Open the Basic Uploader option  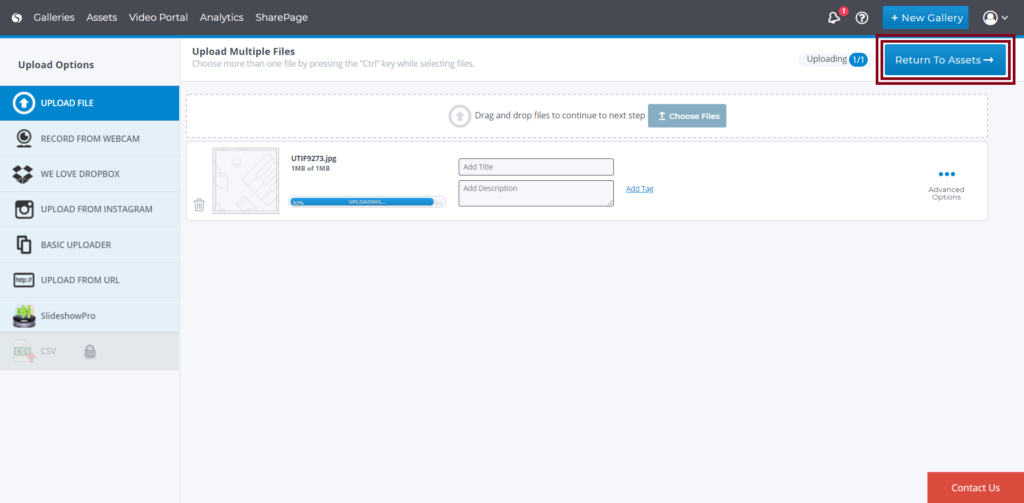[89, 245]
